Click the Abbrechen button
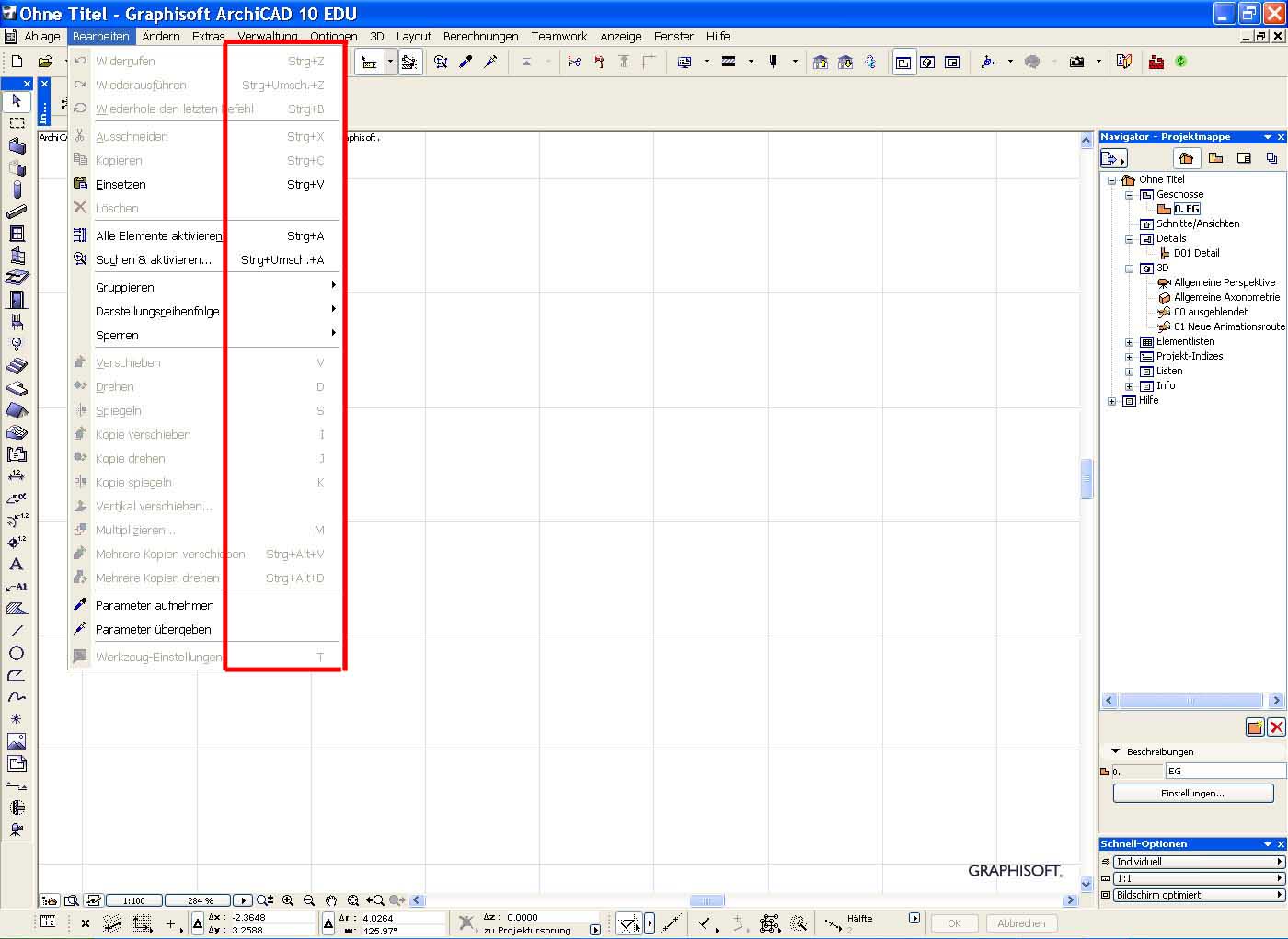The height and width of the screenshot is (939, 1288). 1021,923
